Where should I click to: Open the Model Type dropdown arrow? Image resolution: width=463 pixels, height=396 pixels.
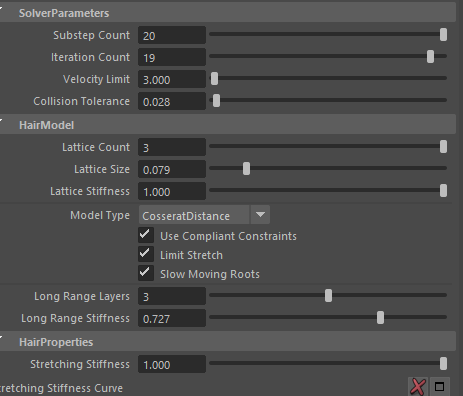(x=260, y=215)
